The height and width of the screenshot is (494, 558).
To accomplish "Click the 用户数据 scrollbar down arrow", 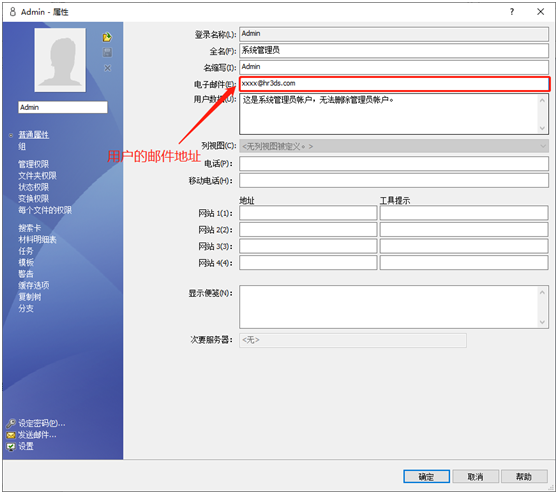I will (x=542, y=128).
